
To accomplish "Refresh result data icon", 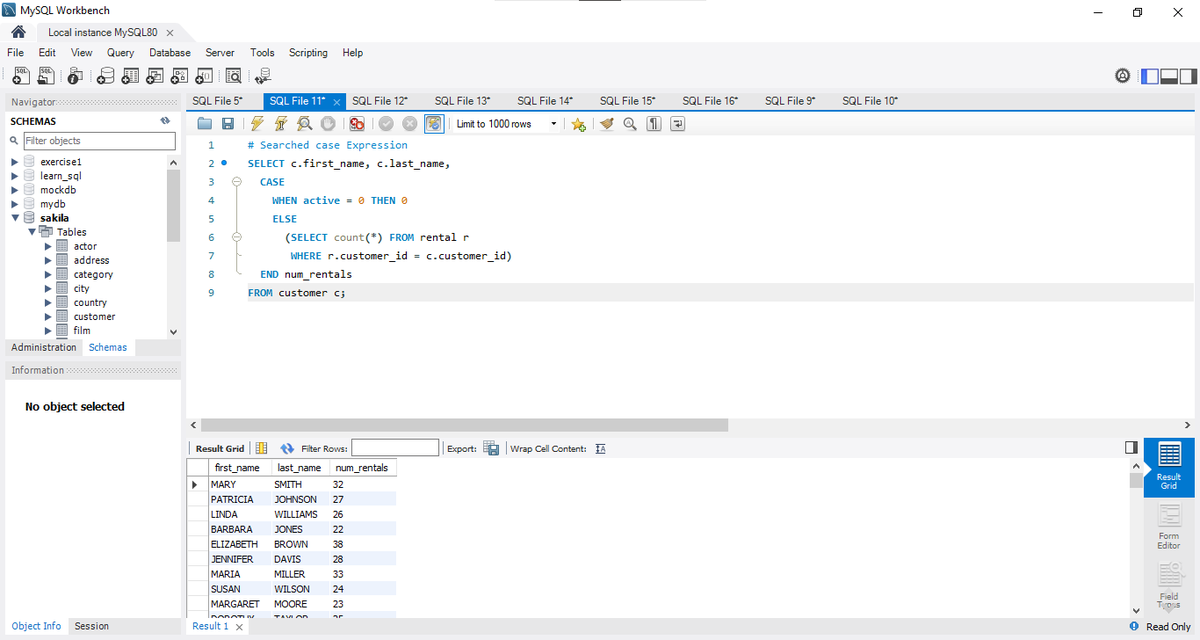I will [x=287, y=448].
